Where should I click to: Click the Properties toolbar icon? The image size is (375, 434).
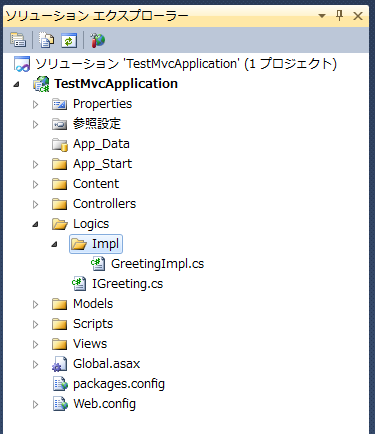[x=18, y=40]
